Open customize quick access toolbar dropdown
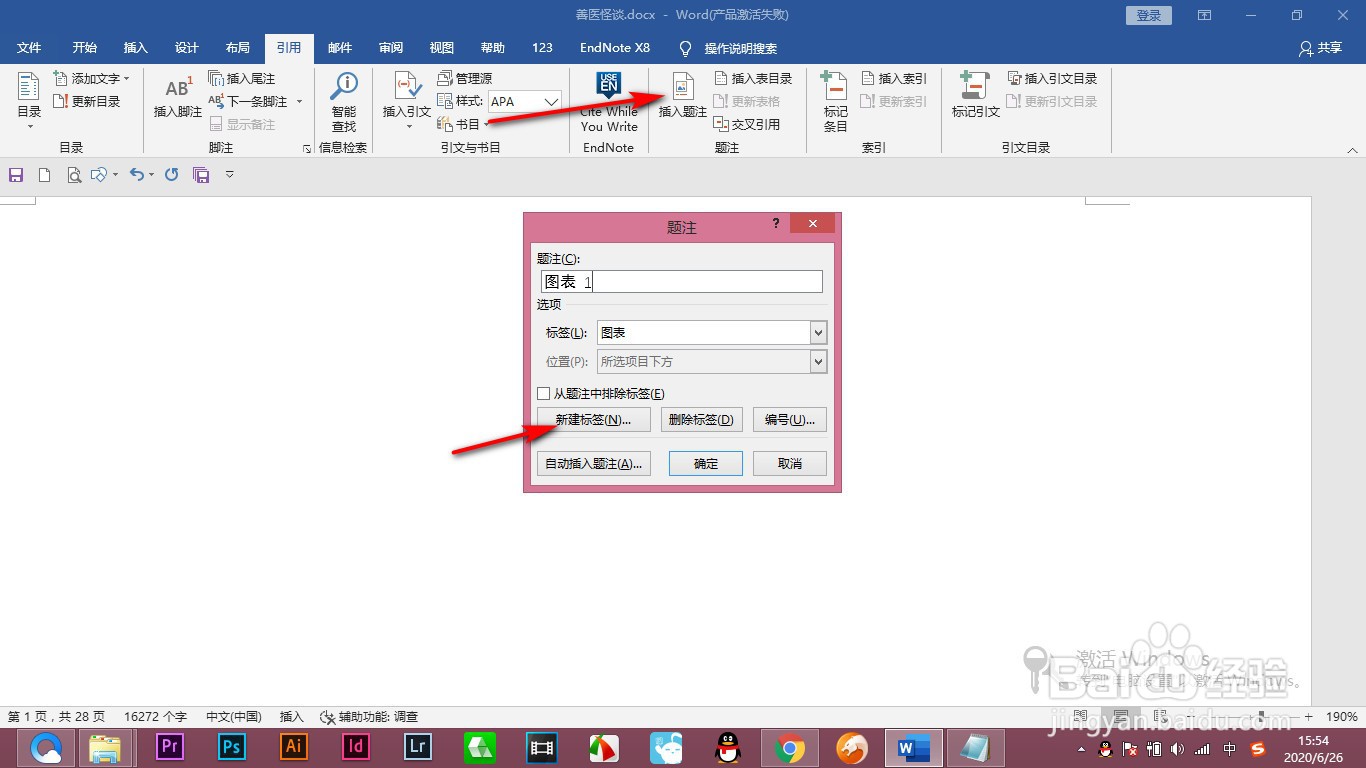 (x=229, y=175)
